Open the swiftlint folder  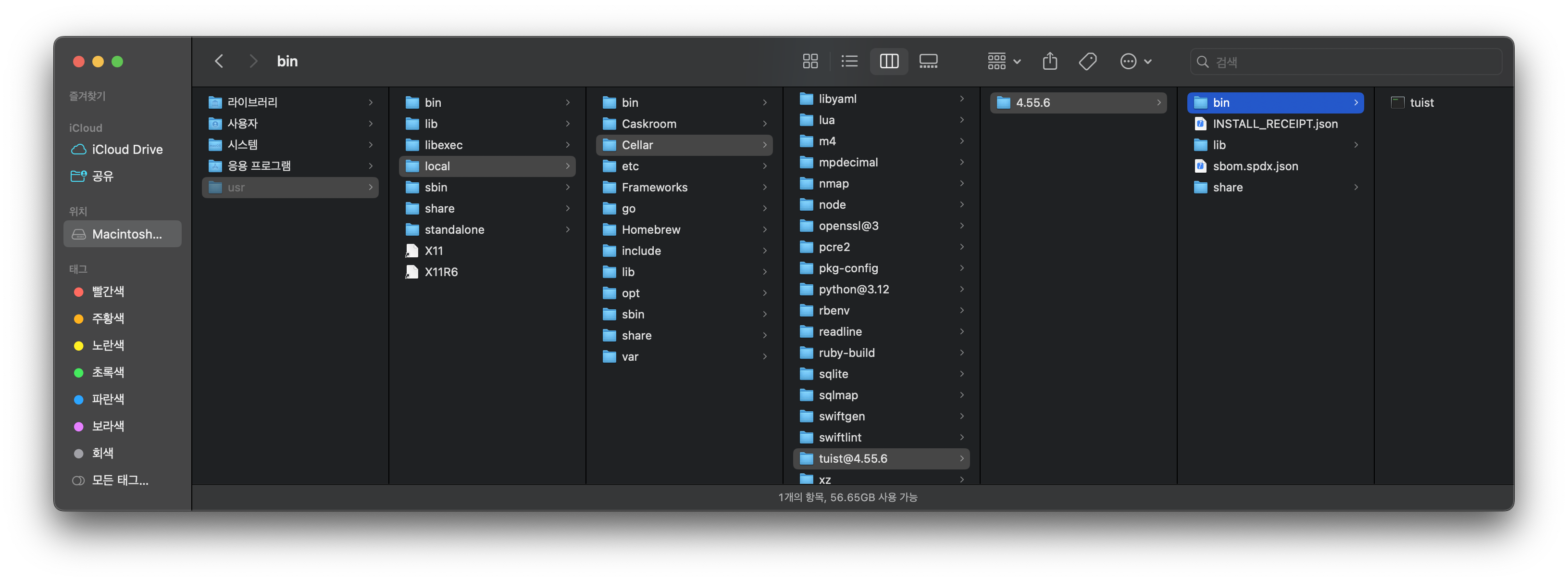(x=840, y=438)
